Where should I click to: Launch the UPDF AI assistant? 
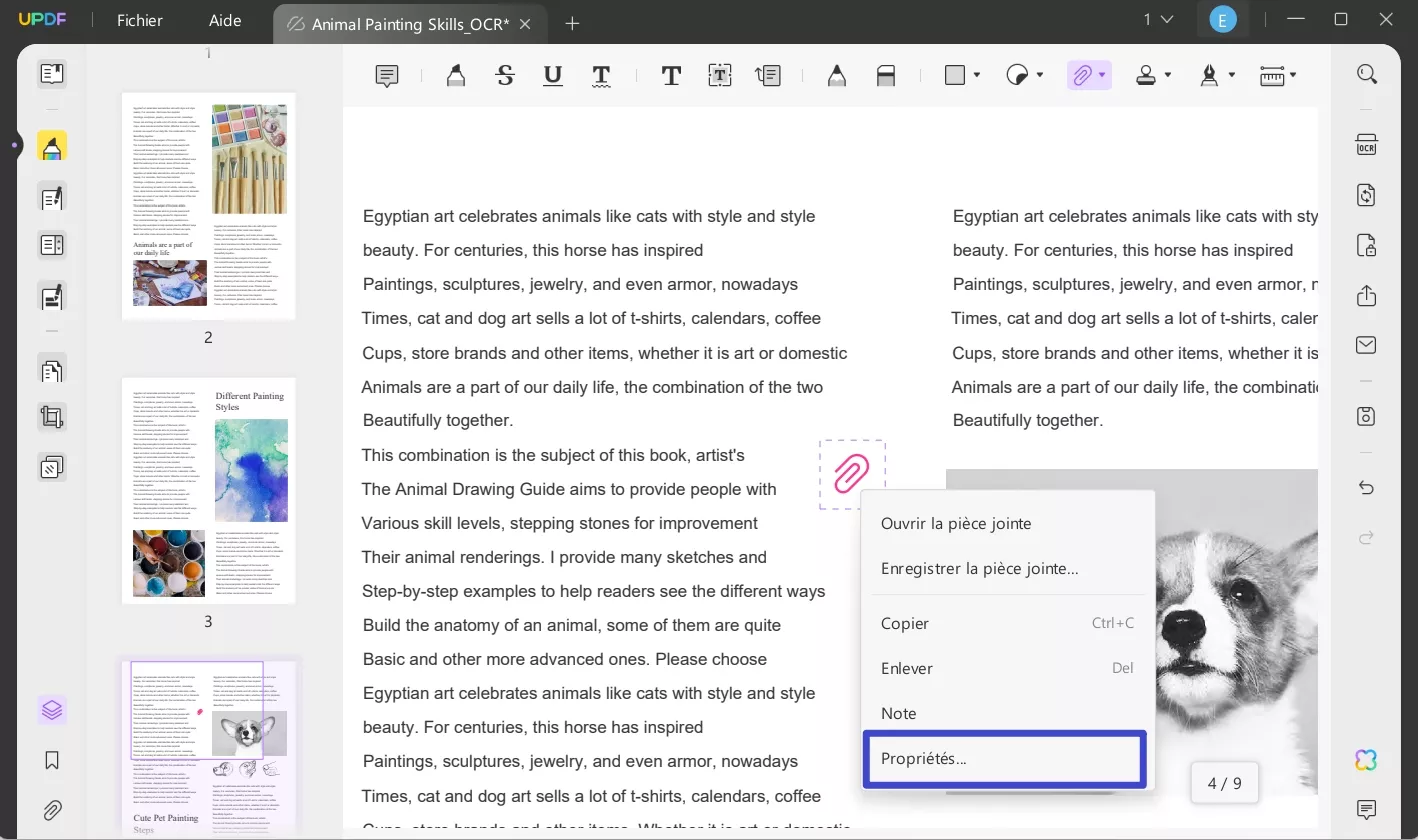point(1366,760)
